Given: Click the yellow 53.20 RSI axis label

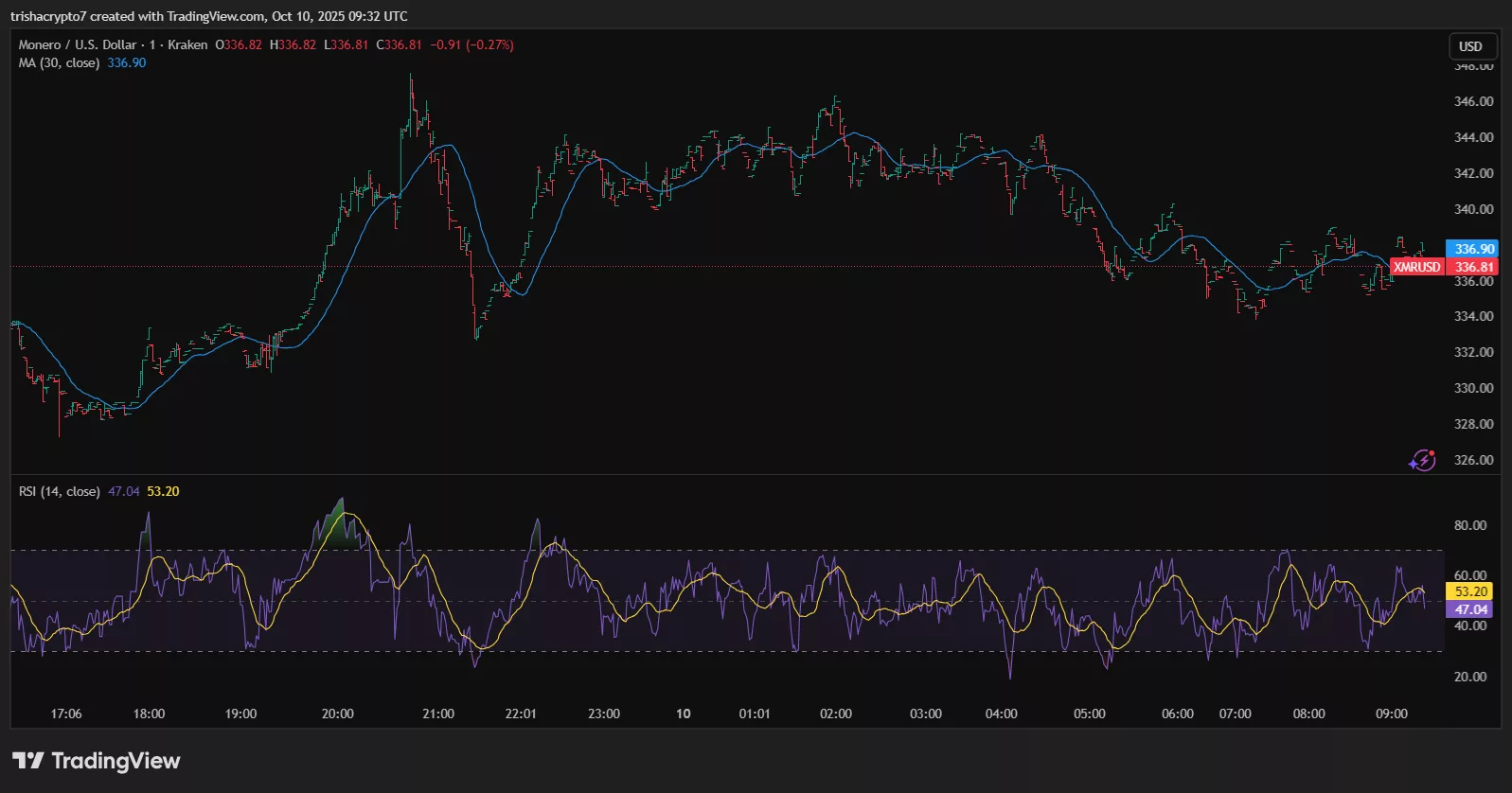Looking at the screenshot, I should (x=1470, y=591).
